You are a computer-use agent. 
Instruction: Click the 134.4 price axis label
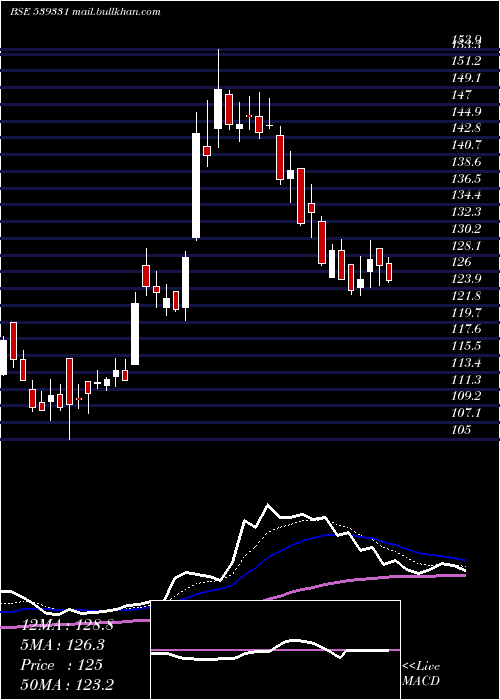pos(467,195)
